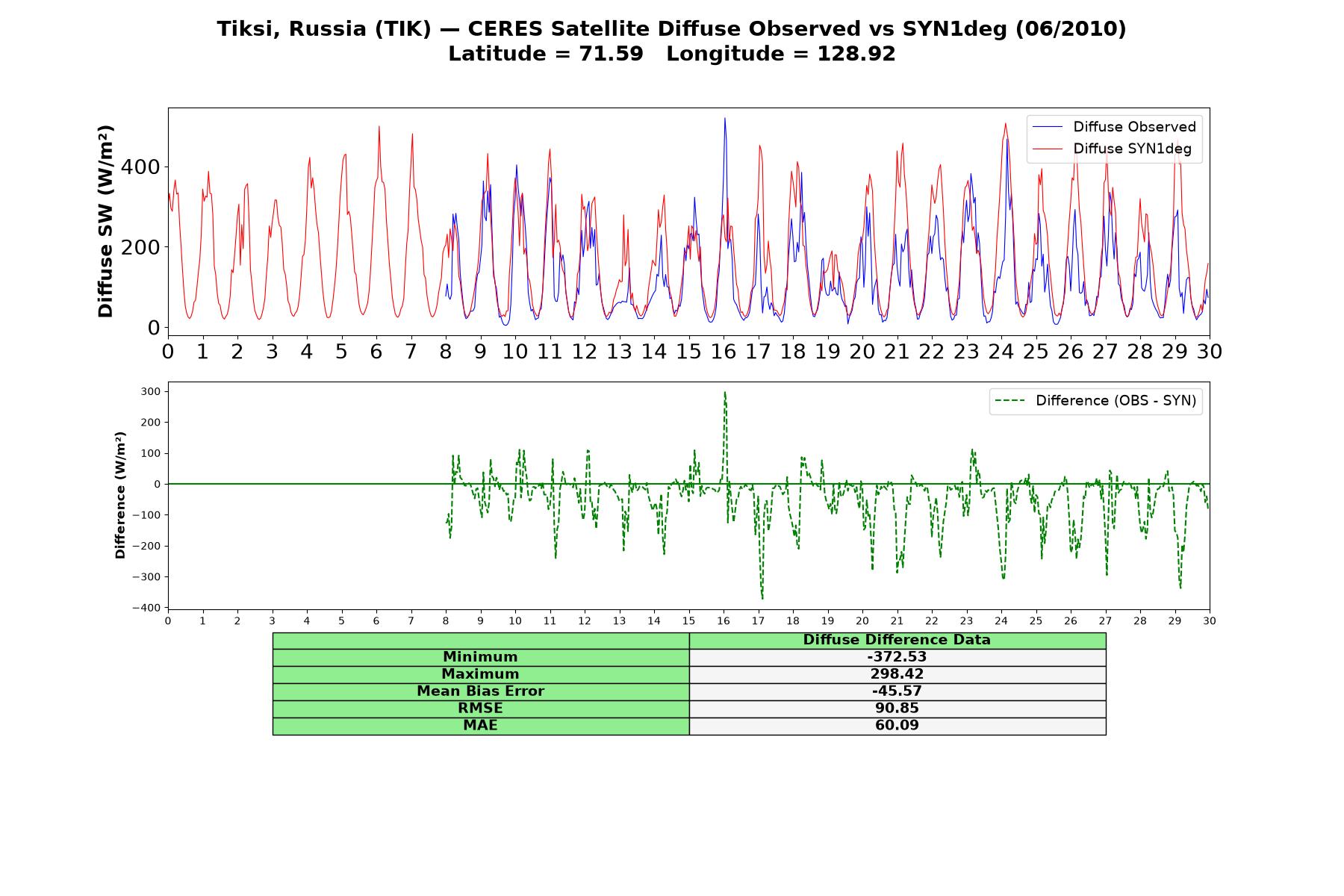Click the MAE value 60.09 cell

pos(897,726)
